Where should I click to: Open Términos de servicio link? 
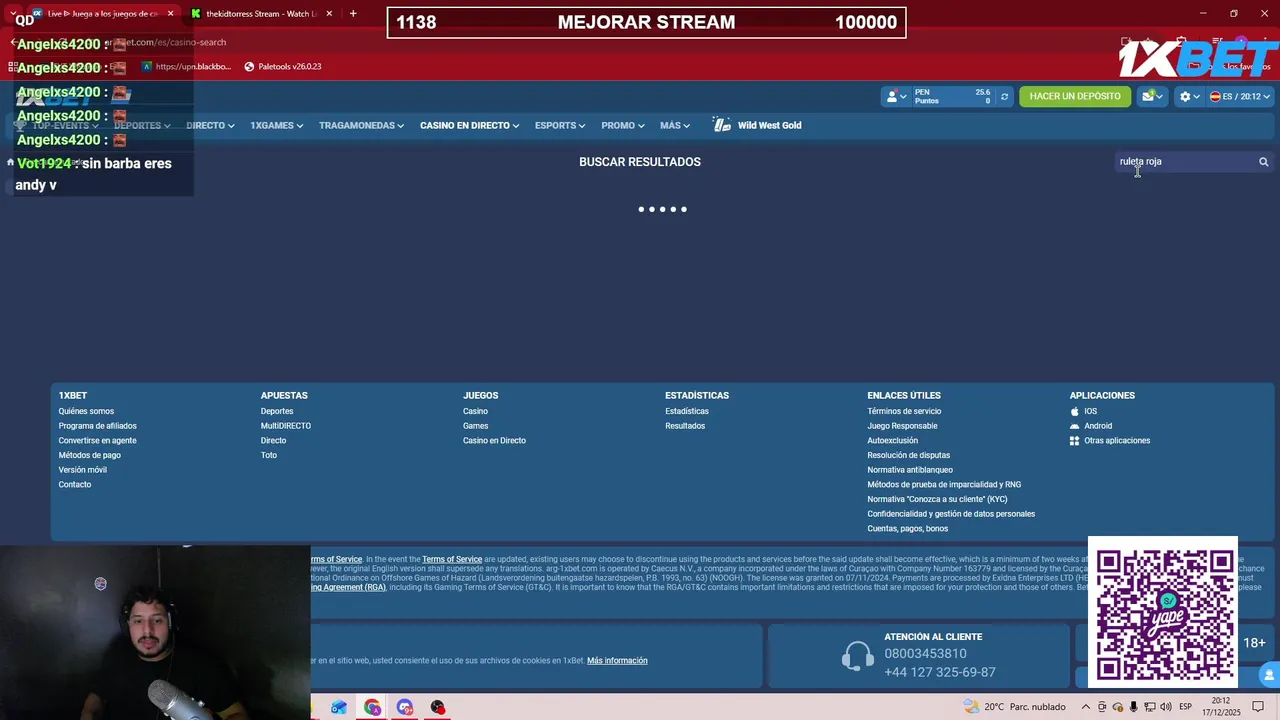904,411
